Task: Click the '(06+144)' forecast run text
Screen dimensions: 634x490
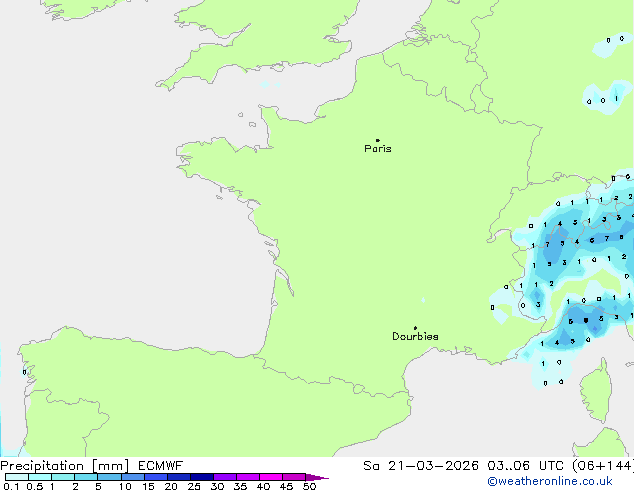Action: click(x=603, y=465)
